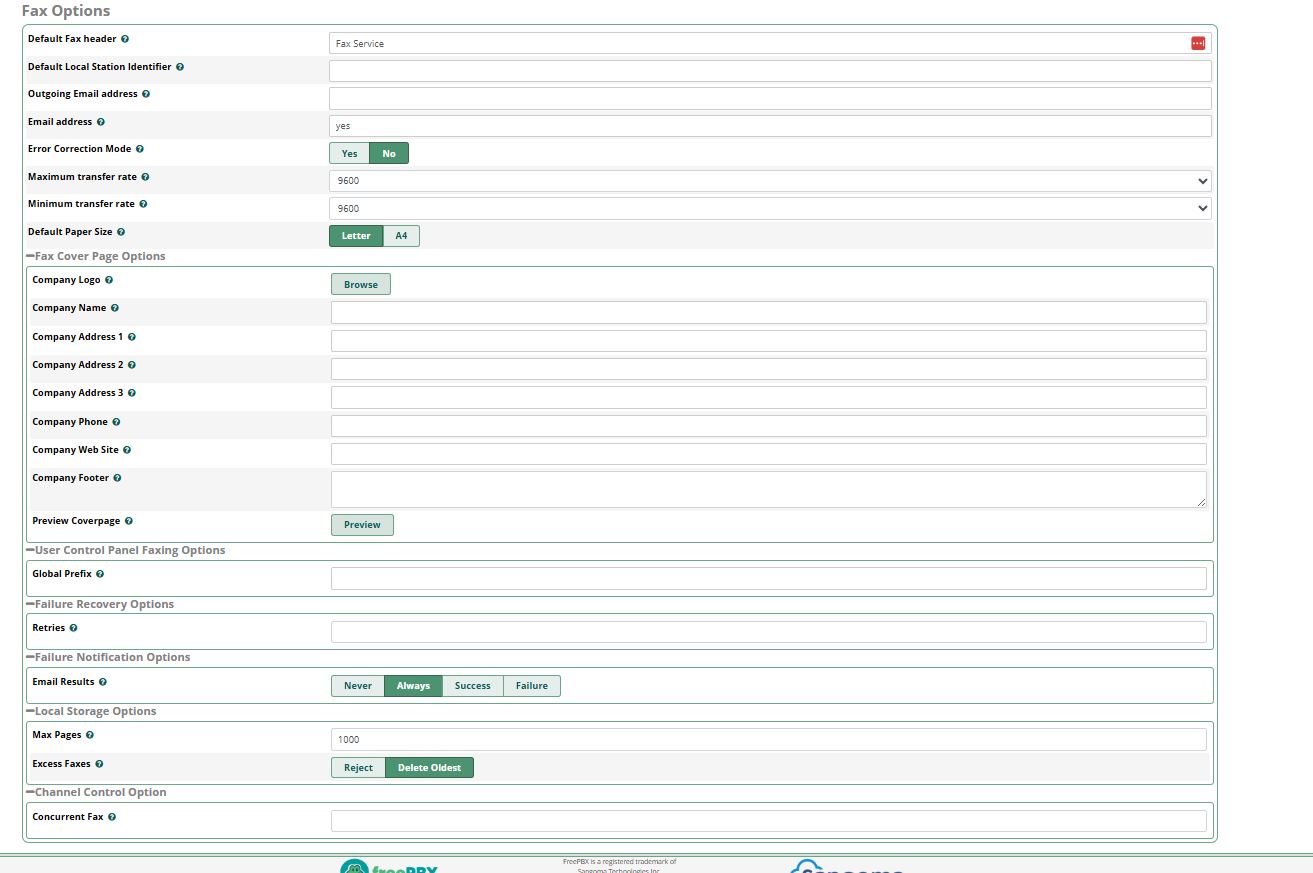Viewport: 1313px width, 873px height.
Task: Open help tooltip for Error Correction Mode
Action: tap(140, 149)
